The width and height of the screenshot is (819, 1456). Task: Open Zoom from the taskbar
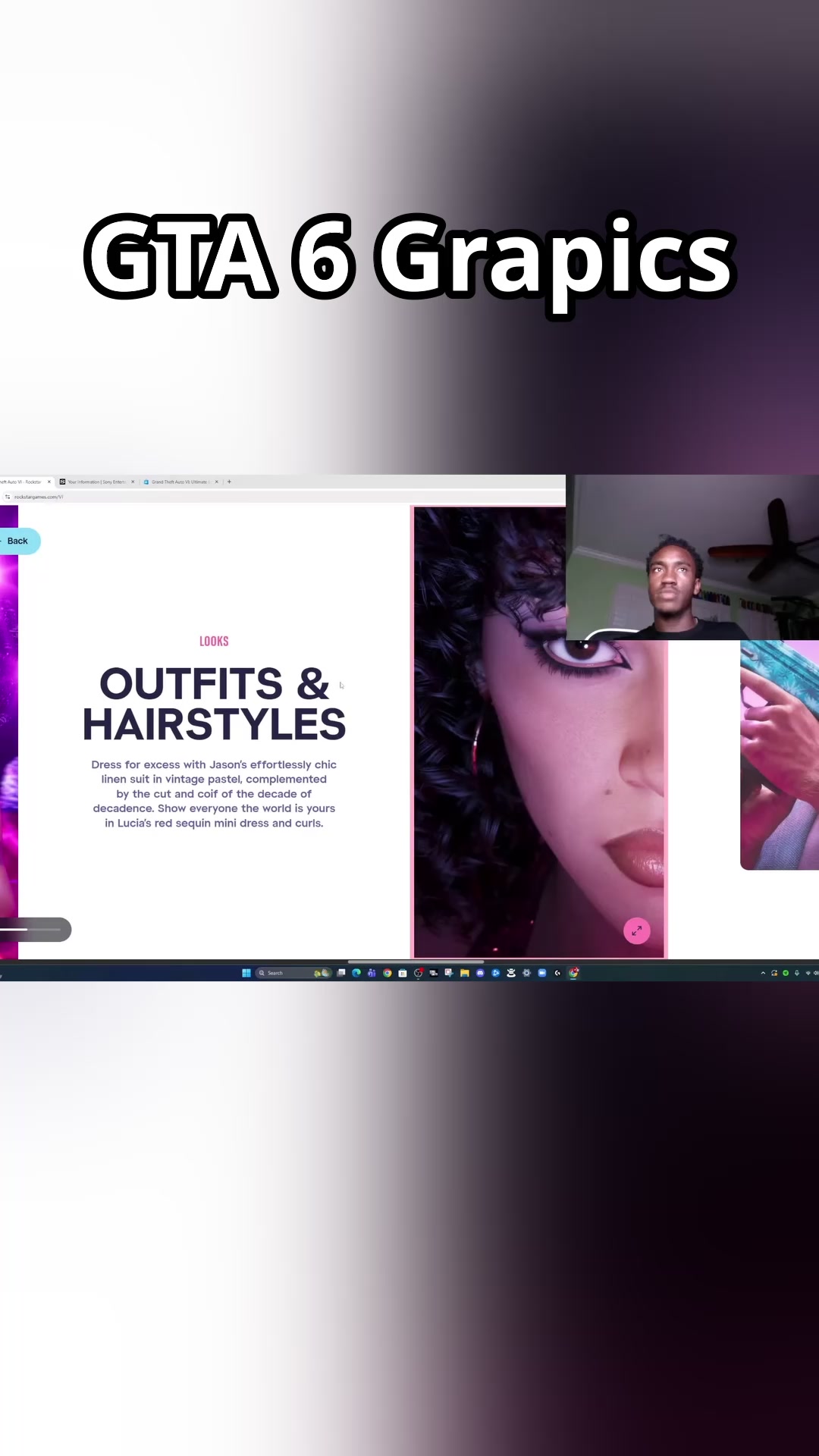coord(541,973)
